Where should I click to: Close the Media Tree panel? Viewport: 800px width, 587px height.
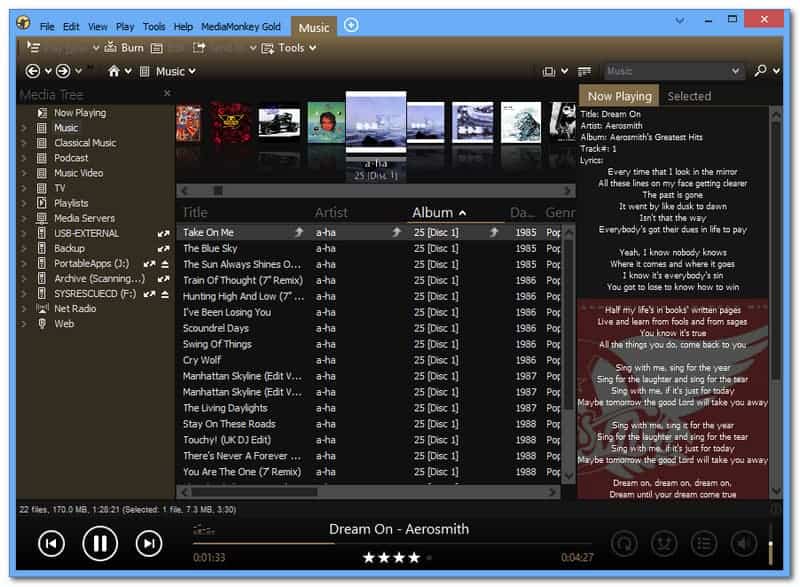167,93
